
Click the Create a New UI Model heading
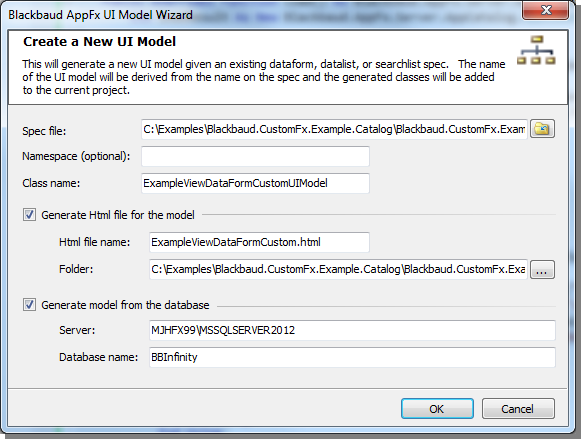[100, 41]
